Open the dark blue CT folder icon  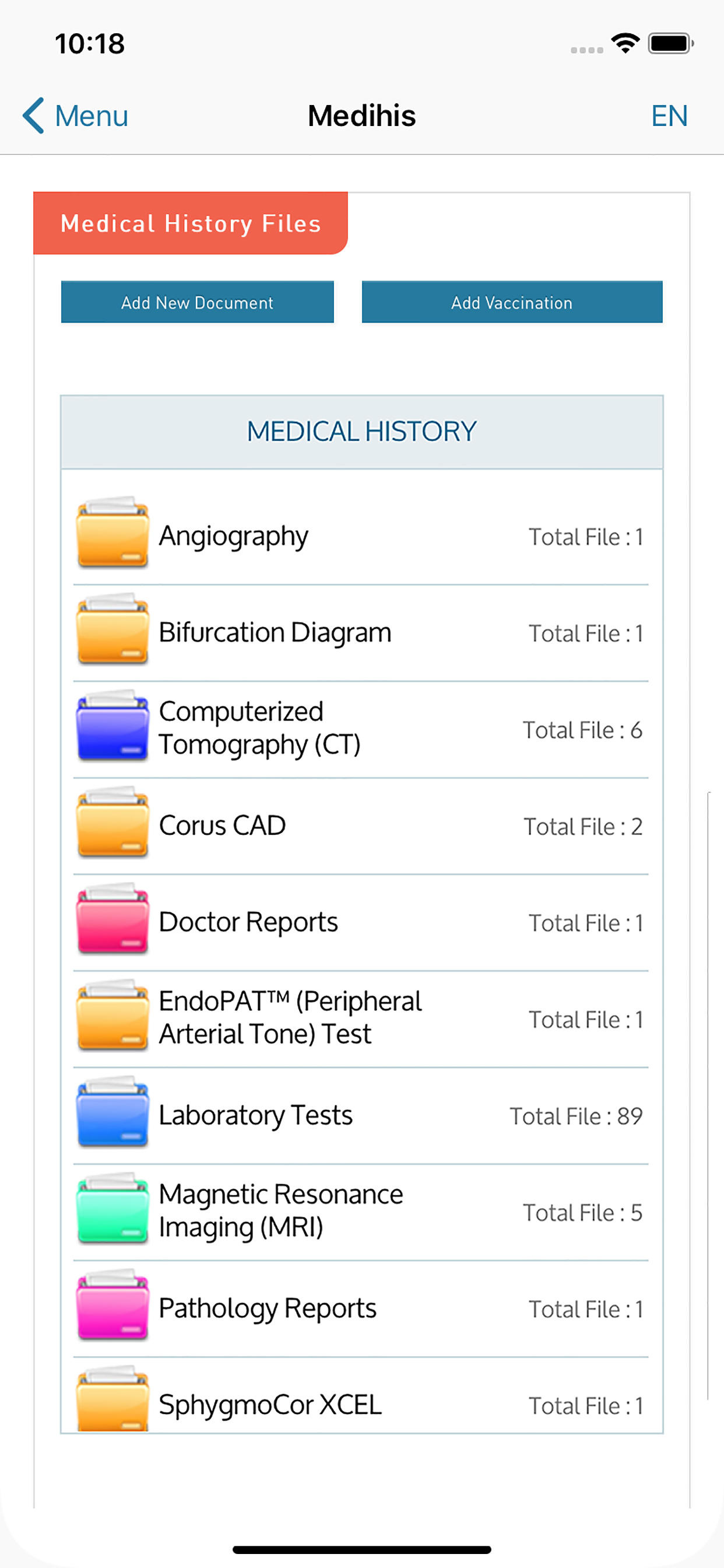pyautogui.click(x=113, y=727)
